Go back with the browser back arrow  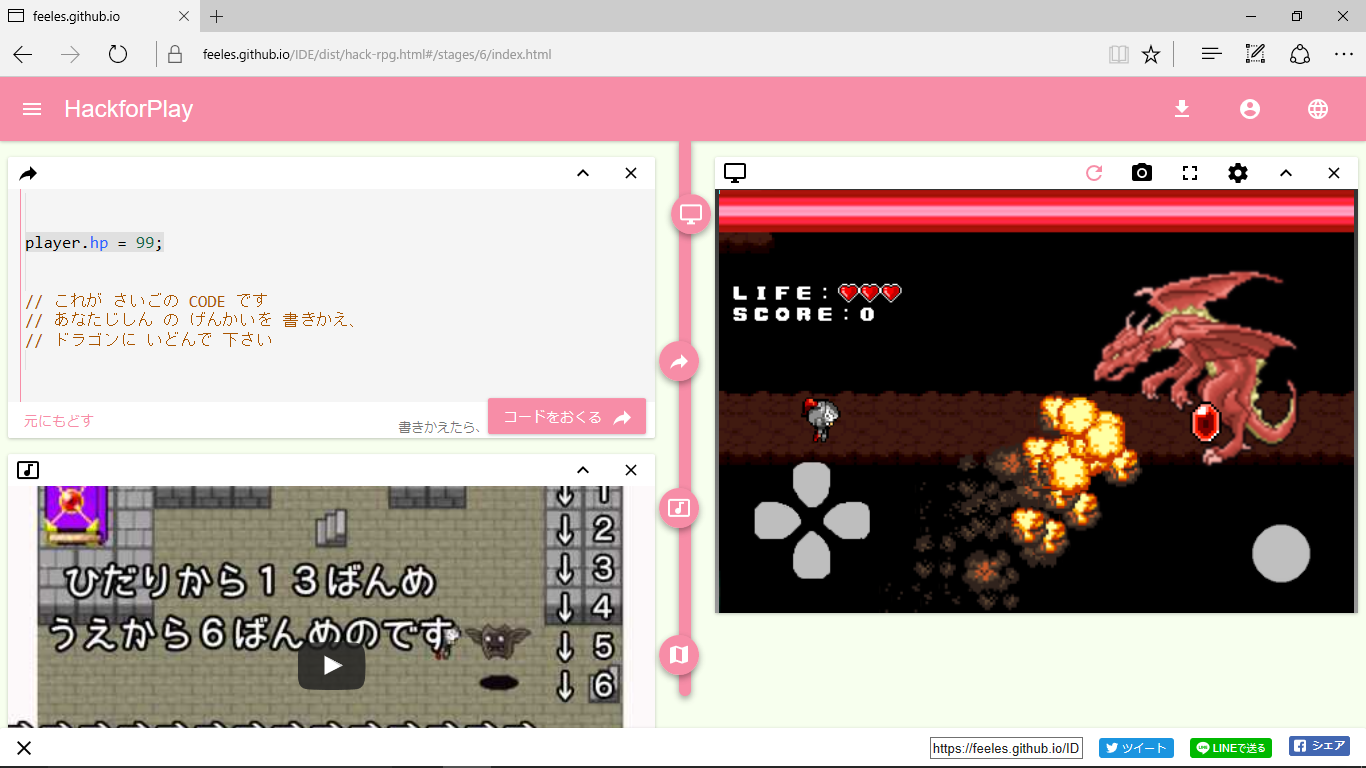click(x=22, y=54)
